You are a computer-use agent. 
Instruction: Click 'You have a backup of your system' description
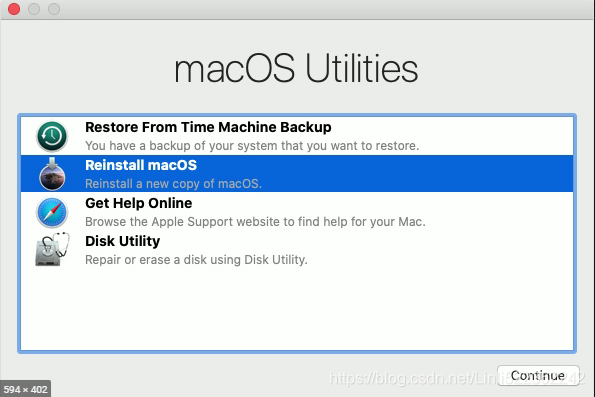[252, 146]
